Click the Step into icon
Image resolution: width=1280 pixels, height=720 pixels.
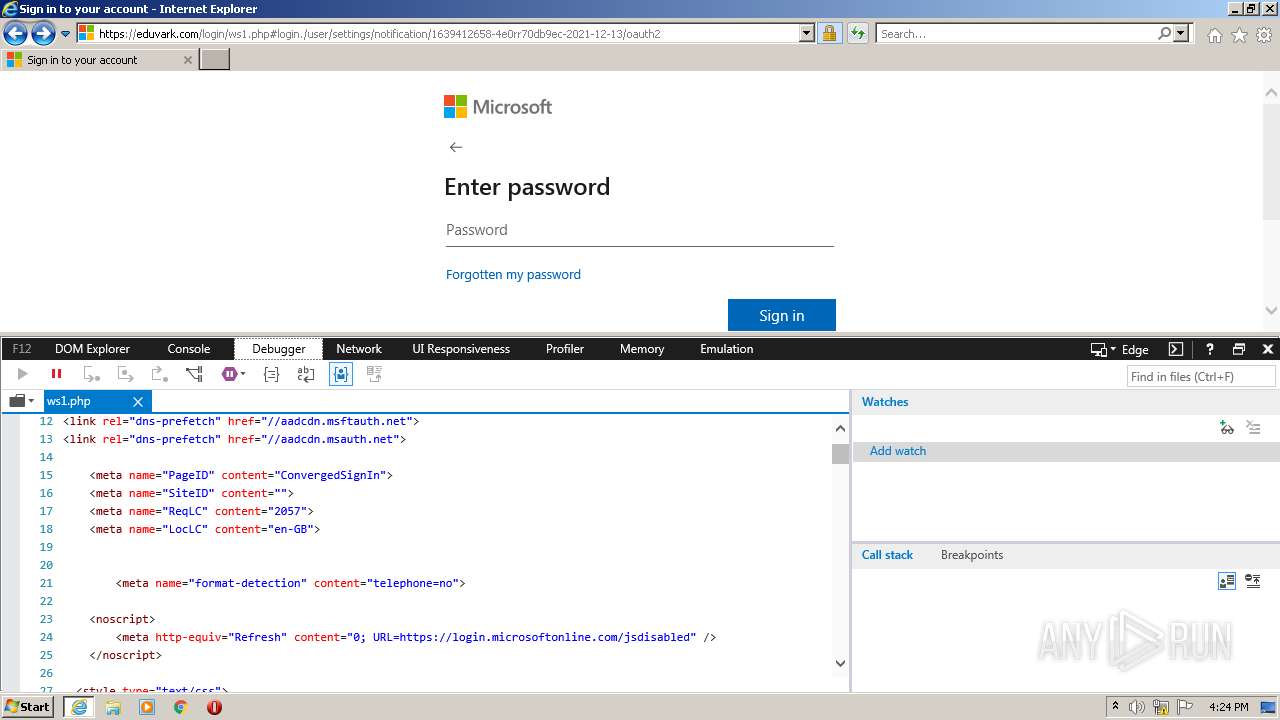pyautogui.click(x=92, y=374)
